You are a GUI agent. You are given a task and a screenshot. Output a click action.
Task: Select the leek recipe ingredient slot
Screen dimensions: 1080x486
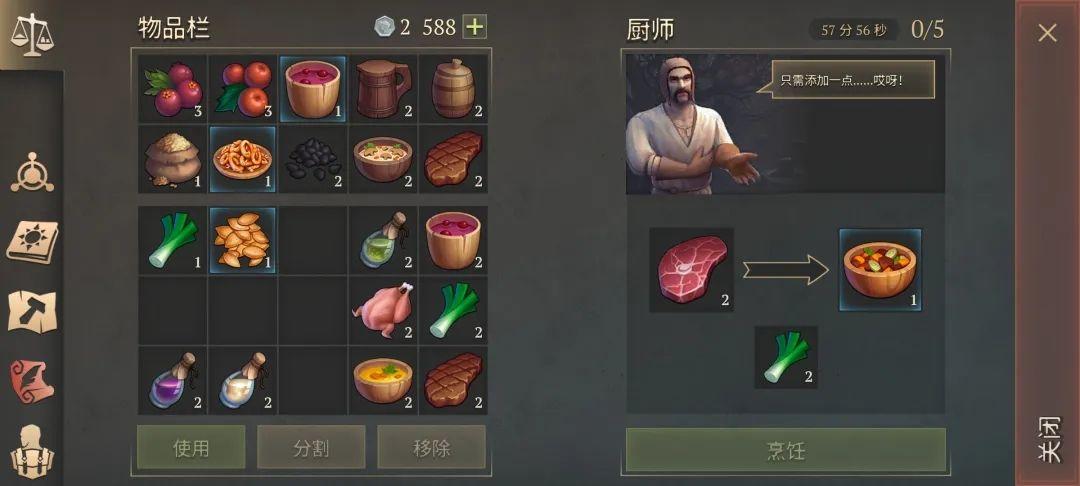(786, 357)
